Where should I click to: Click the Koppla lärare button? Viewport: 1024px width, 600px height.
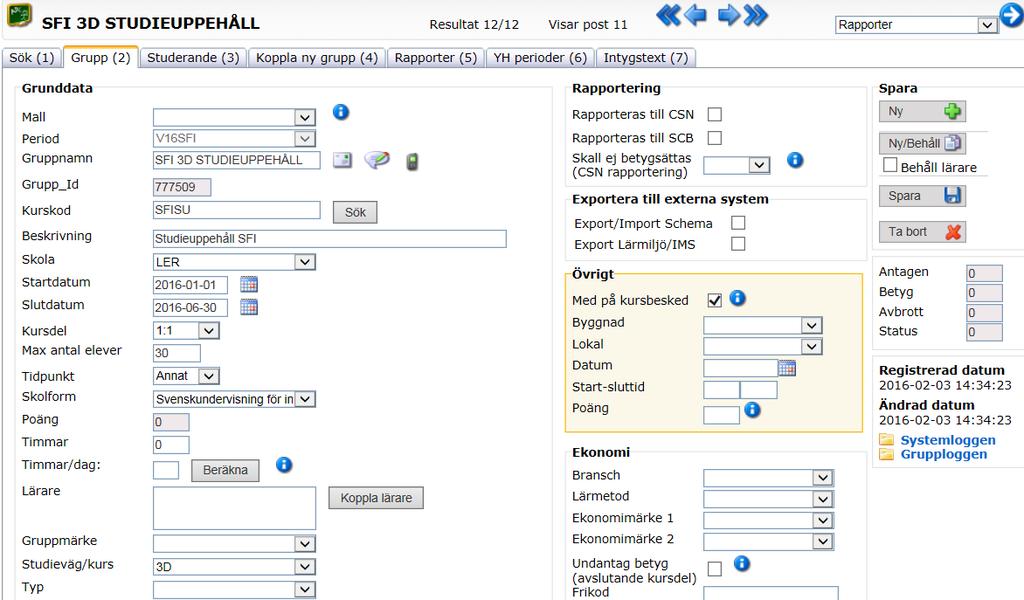[376, 498]
